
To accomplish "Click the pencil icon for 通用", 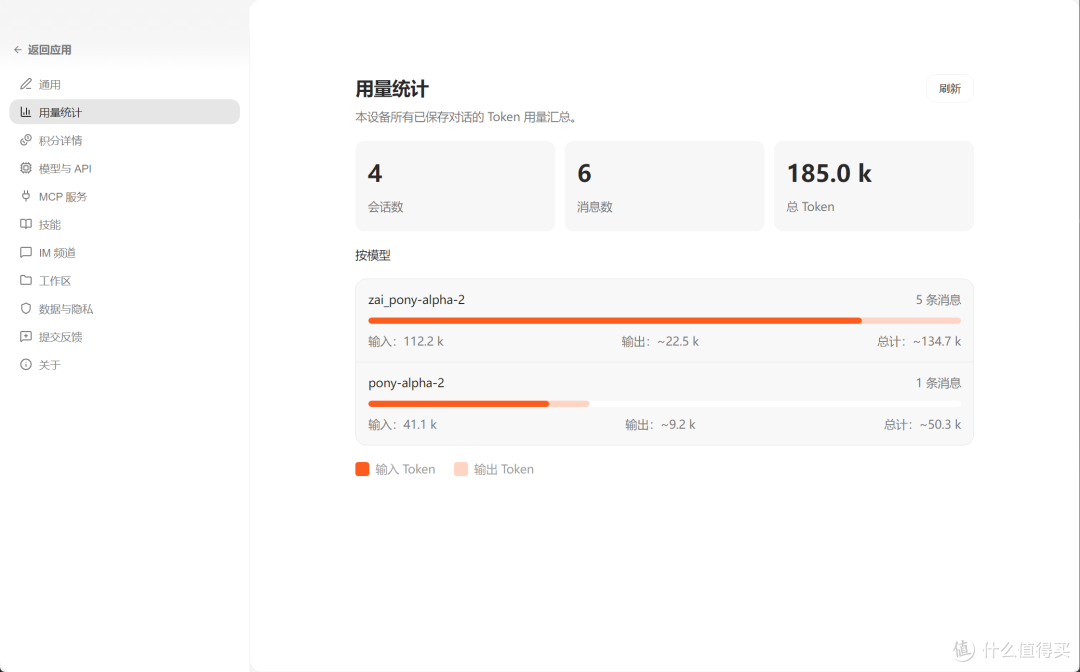I will [25, 84].
